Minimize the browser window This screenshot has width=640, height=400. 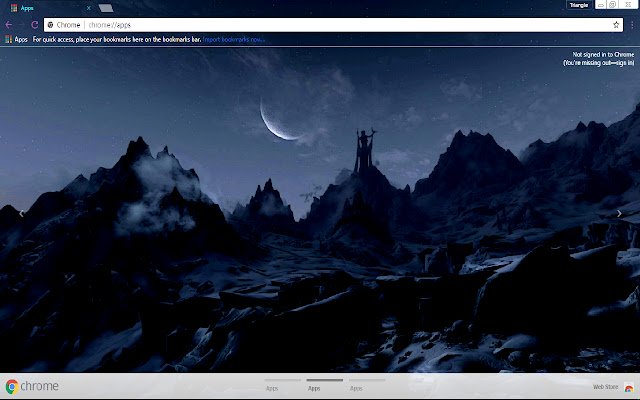(601, 5)
